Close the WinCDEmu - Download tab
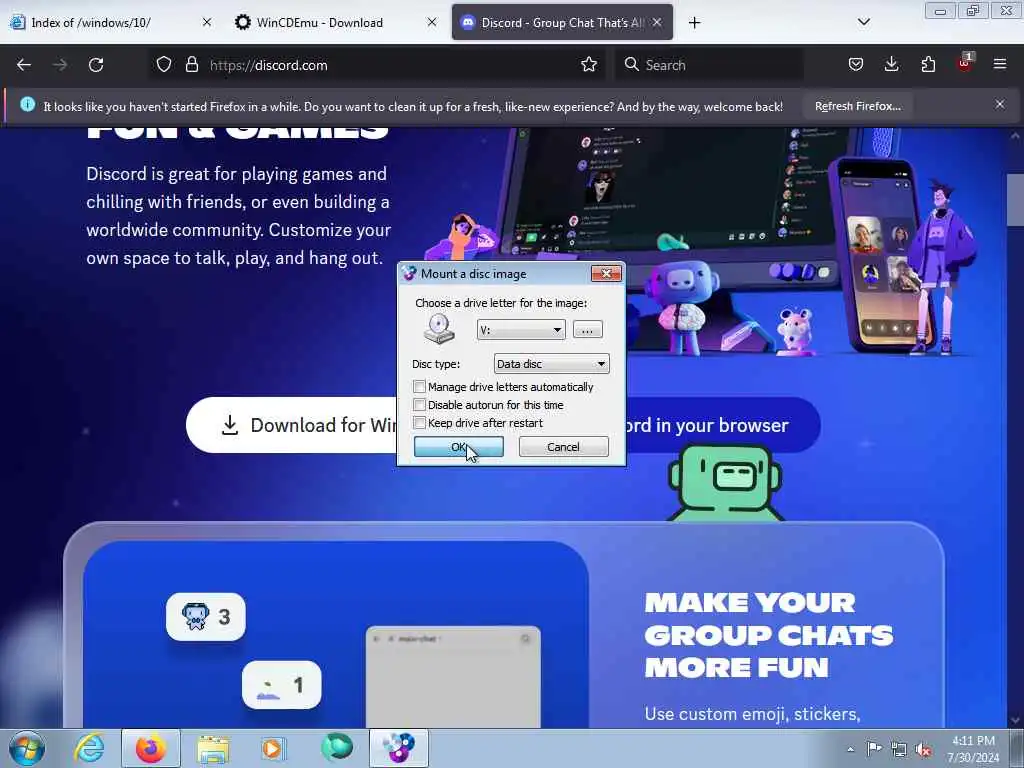 [432, 23]
